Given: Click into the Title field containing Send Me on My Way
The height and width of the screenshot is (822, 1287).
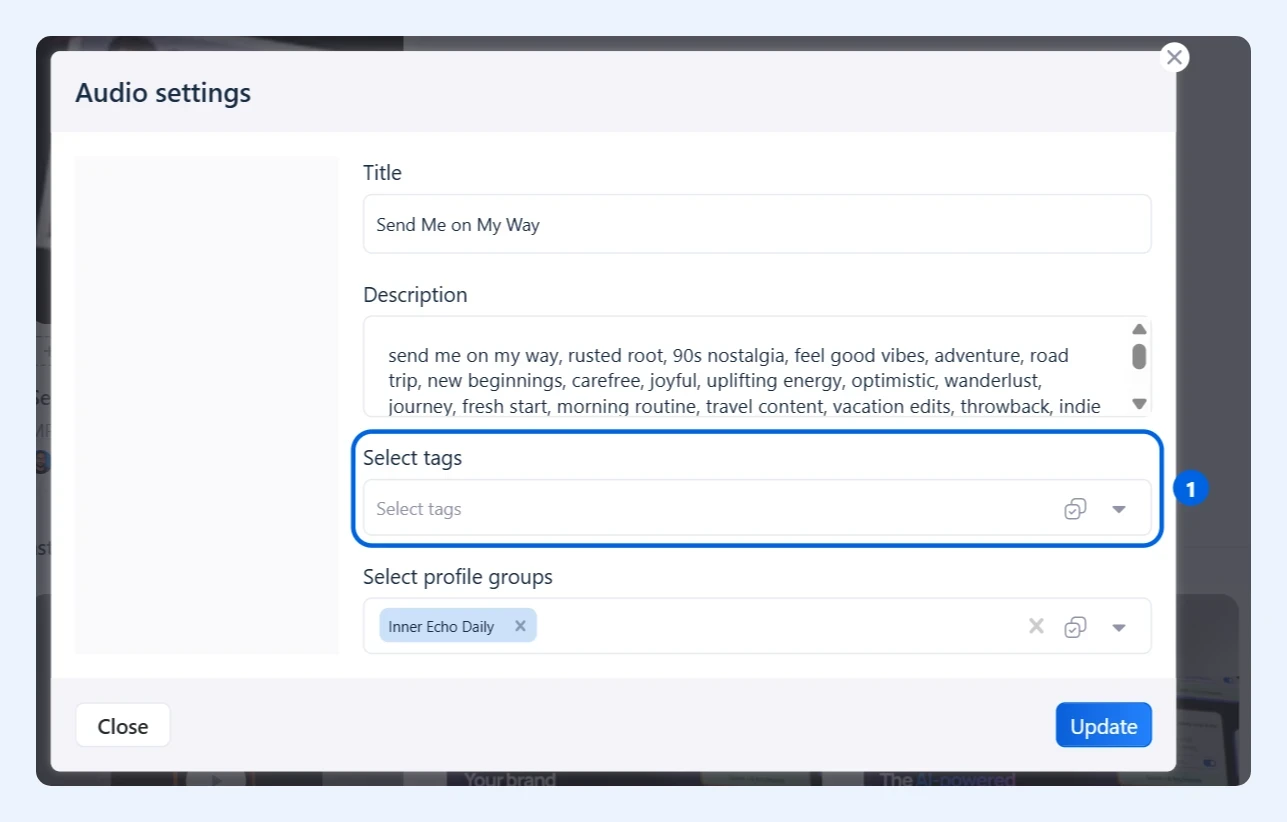Looking at the screenshot, I should tap(757, 224).
